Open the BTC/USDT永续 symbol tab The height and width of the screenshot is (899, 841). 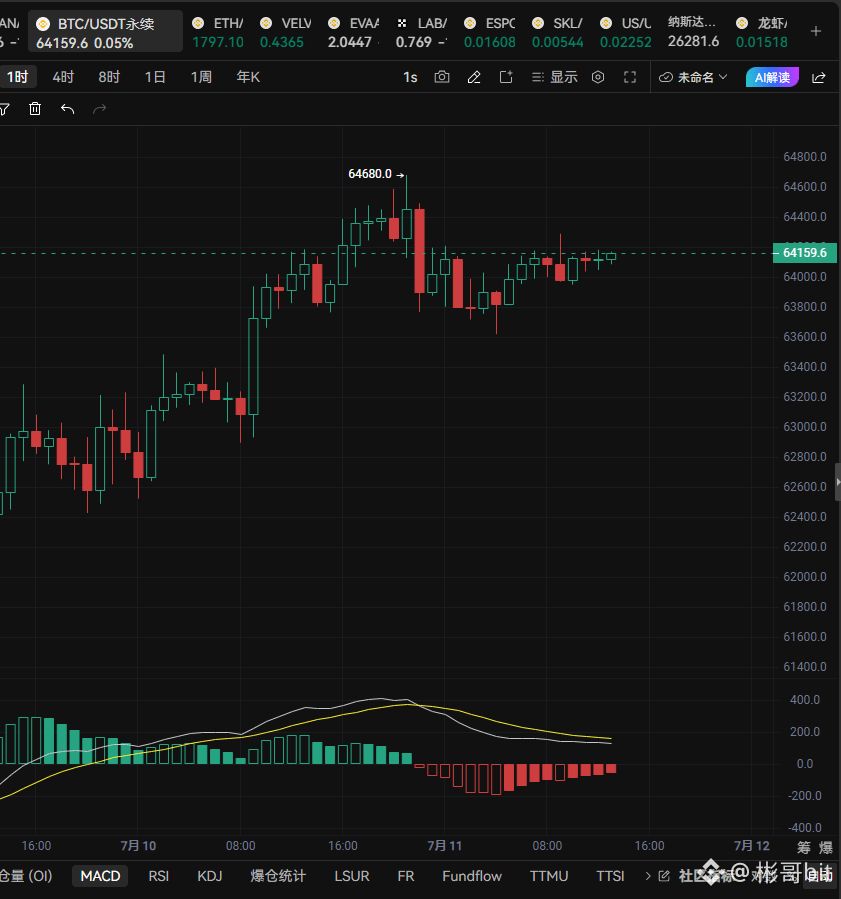point(105,32)
